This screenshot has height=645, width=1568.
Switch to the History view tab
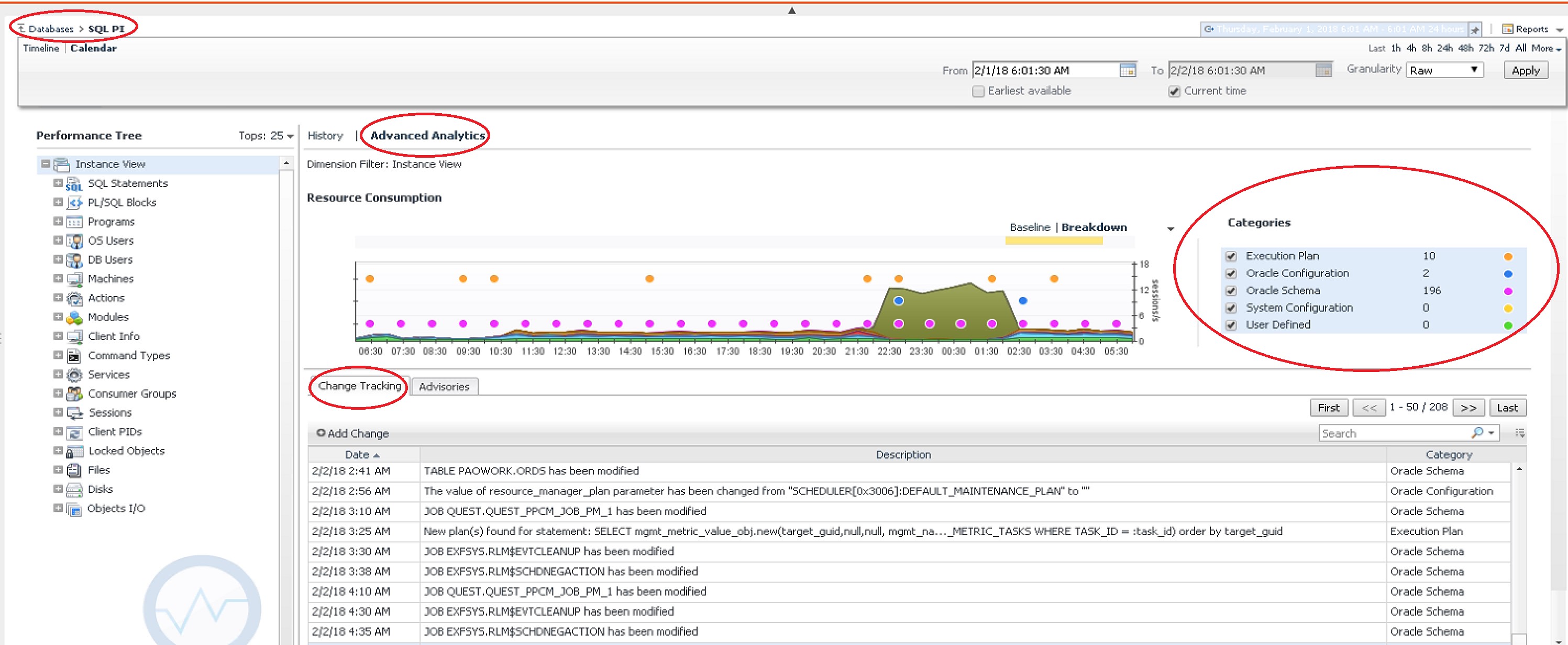(x=325, y=135)
